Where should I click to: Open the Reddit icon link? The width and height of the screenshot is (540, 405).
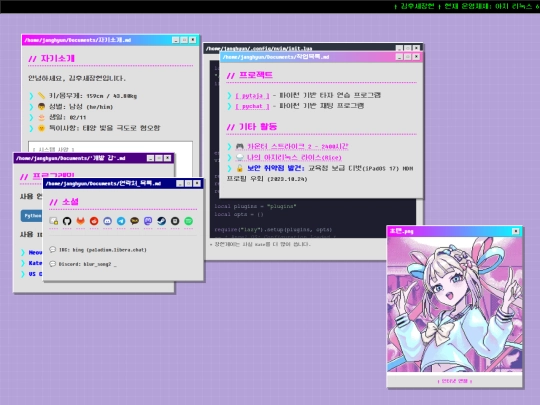[94, 221]
